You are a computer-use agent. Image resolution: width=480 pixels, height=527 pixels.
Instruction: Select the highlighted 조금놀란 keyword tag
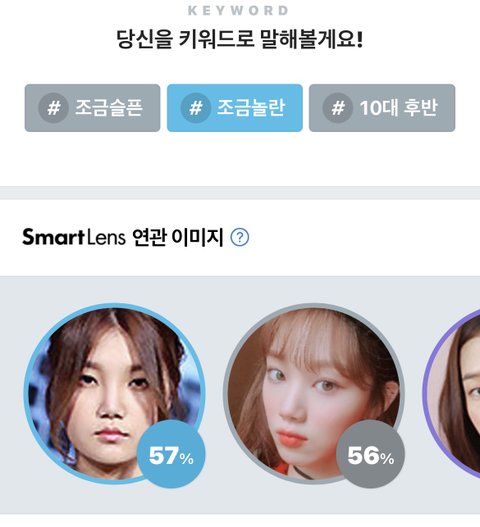[235, 108]
